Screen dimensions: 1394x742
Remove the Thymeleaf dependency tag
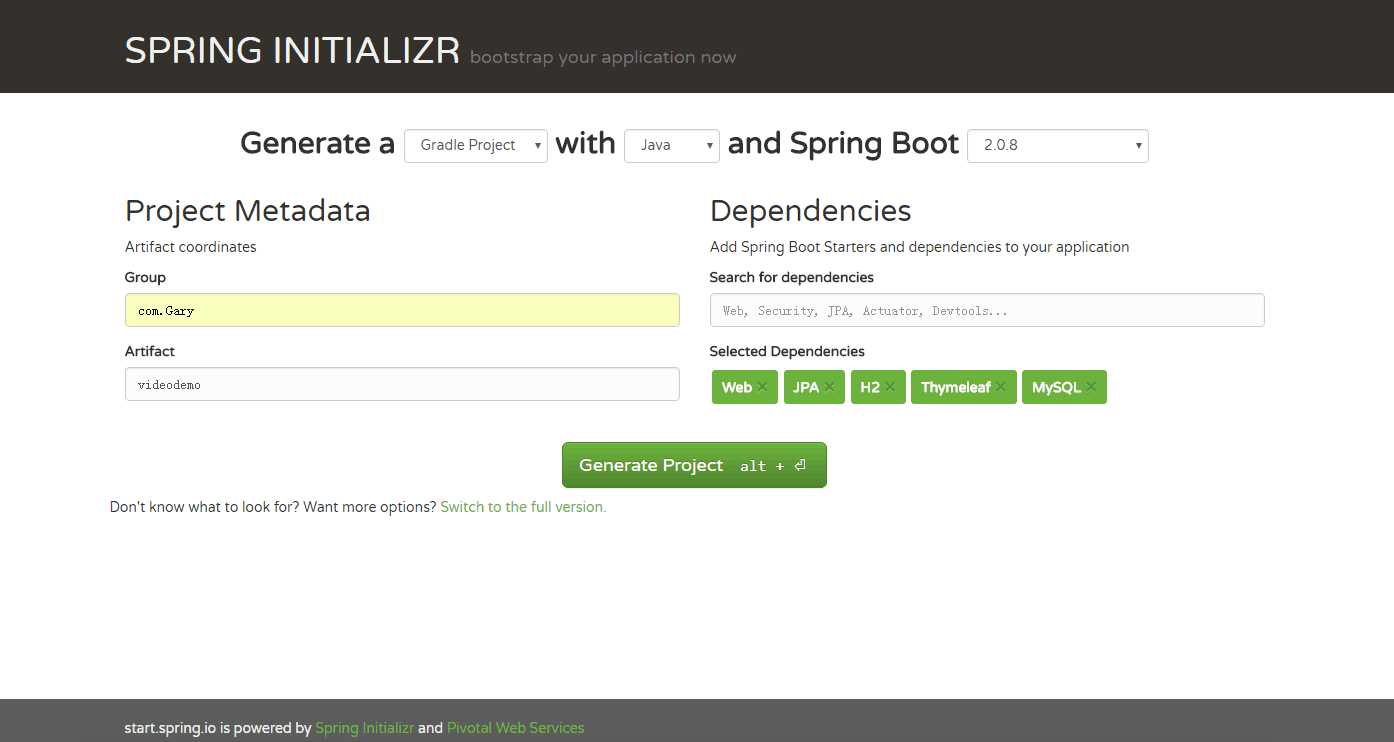click(x=1001, y=387)
